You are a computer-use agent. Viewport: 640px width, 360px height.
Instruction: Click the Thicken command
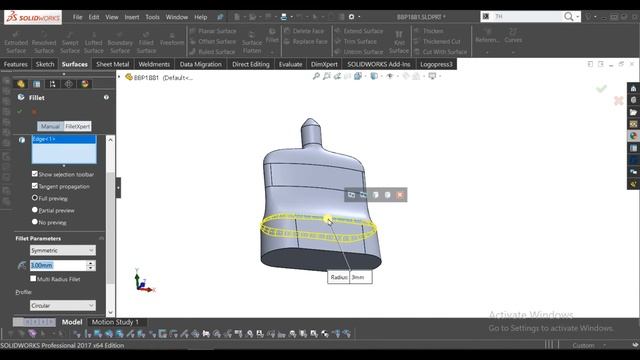pyautogui.click(x=429, y=31)
